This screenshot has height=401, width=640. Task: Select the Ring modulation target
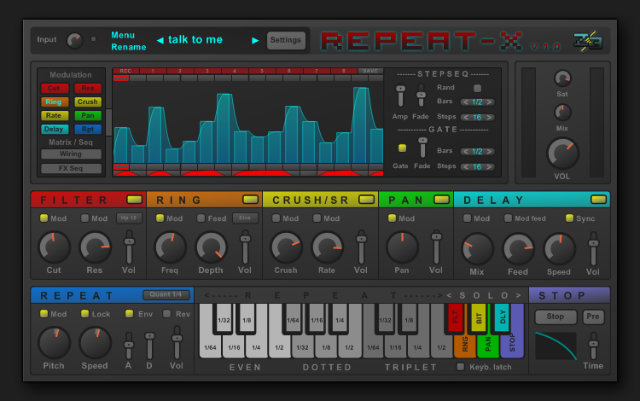tap(54, 102)
